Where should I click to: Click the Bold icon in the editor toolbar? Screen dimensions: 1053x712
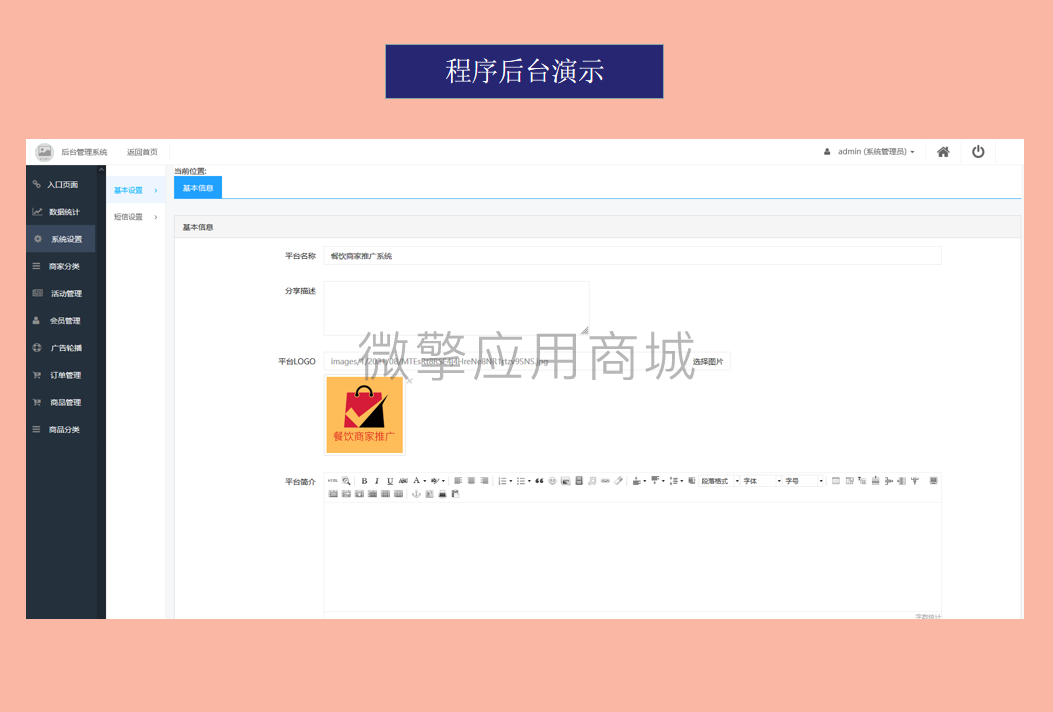363,481
